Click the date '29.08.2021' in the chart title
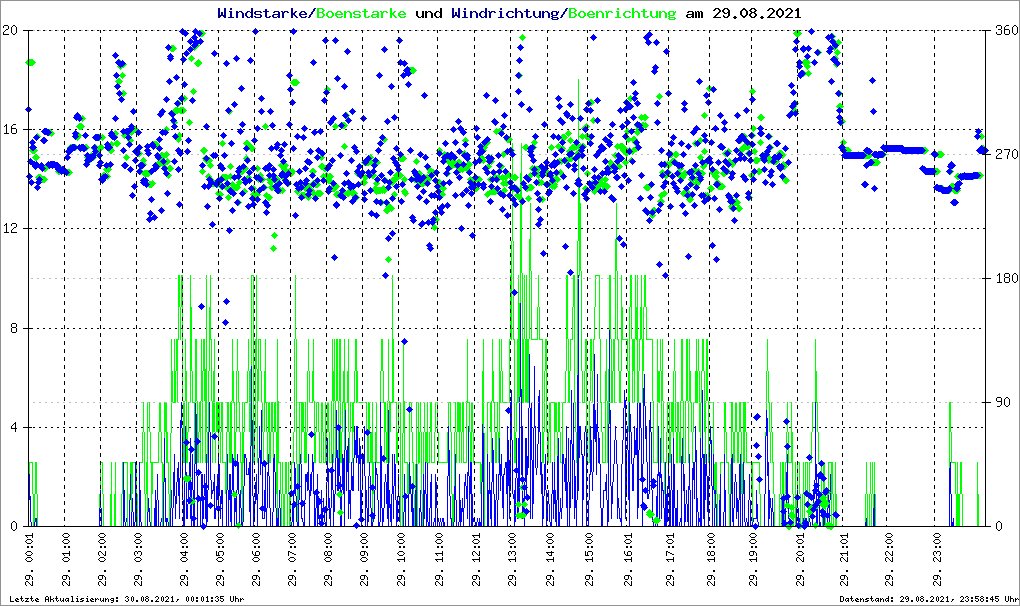Image resolution: width=1020 pixels, height=606 pixels. pyautogui.click(x=756, y=13)
